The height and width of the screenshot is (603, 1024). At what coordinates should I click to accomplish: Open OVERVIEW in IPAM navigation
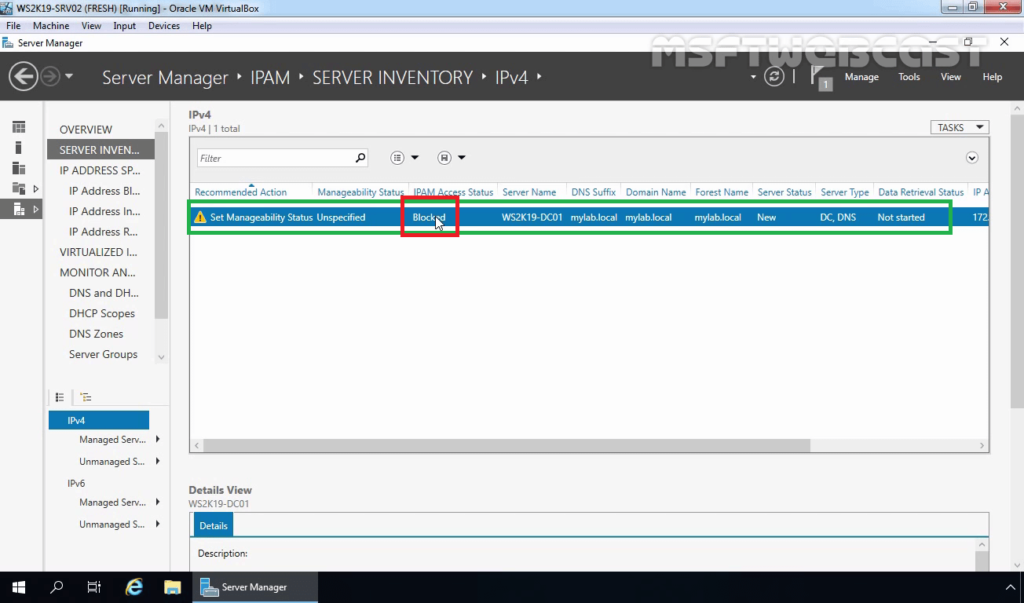point(86,129)
